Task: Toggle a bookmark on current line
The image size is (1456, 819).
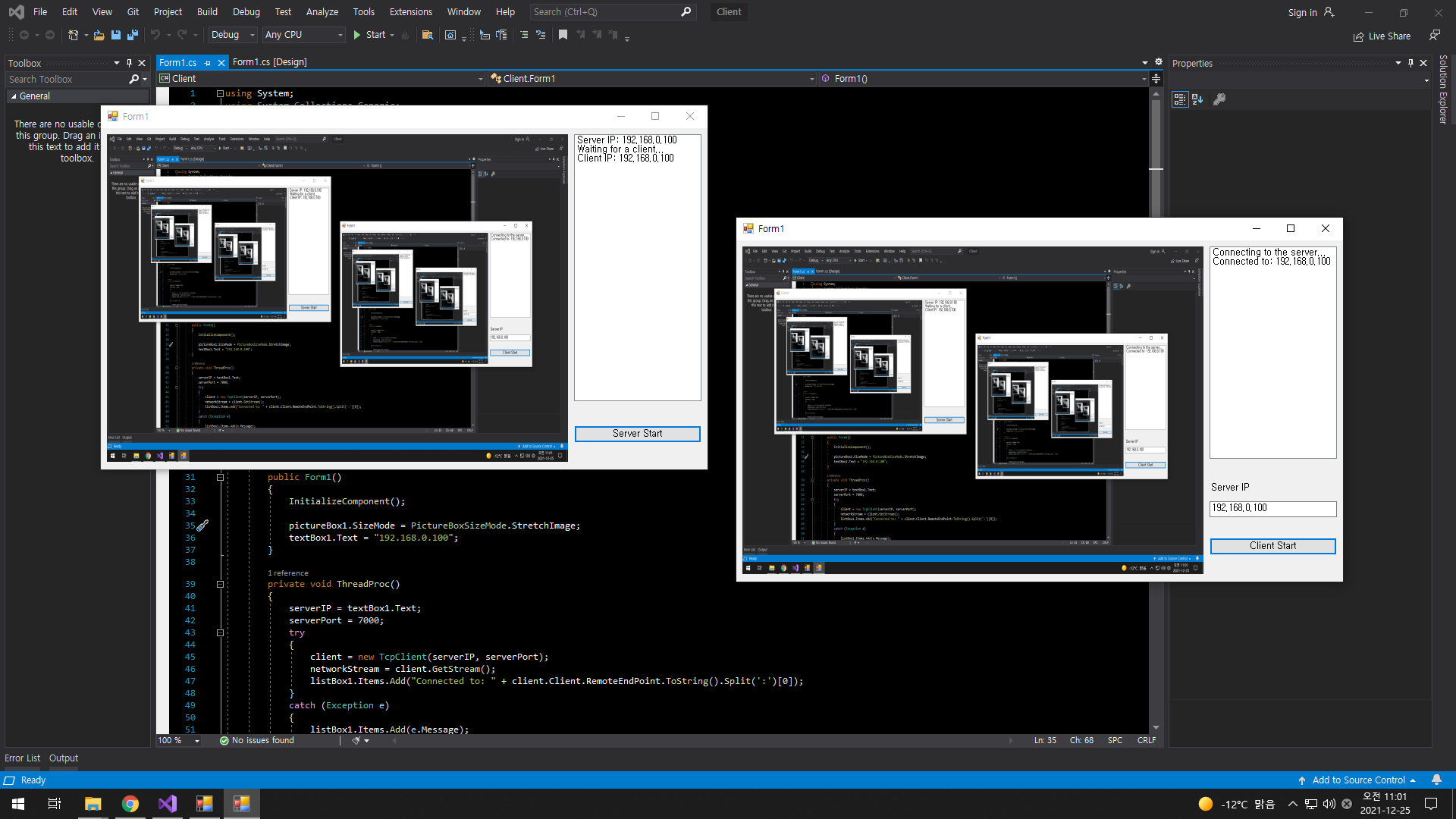Action: (x=563, y=35)
